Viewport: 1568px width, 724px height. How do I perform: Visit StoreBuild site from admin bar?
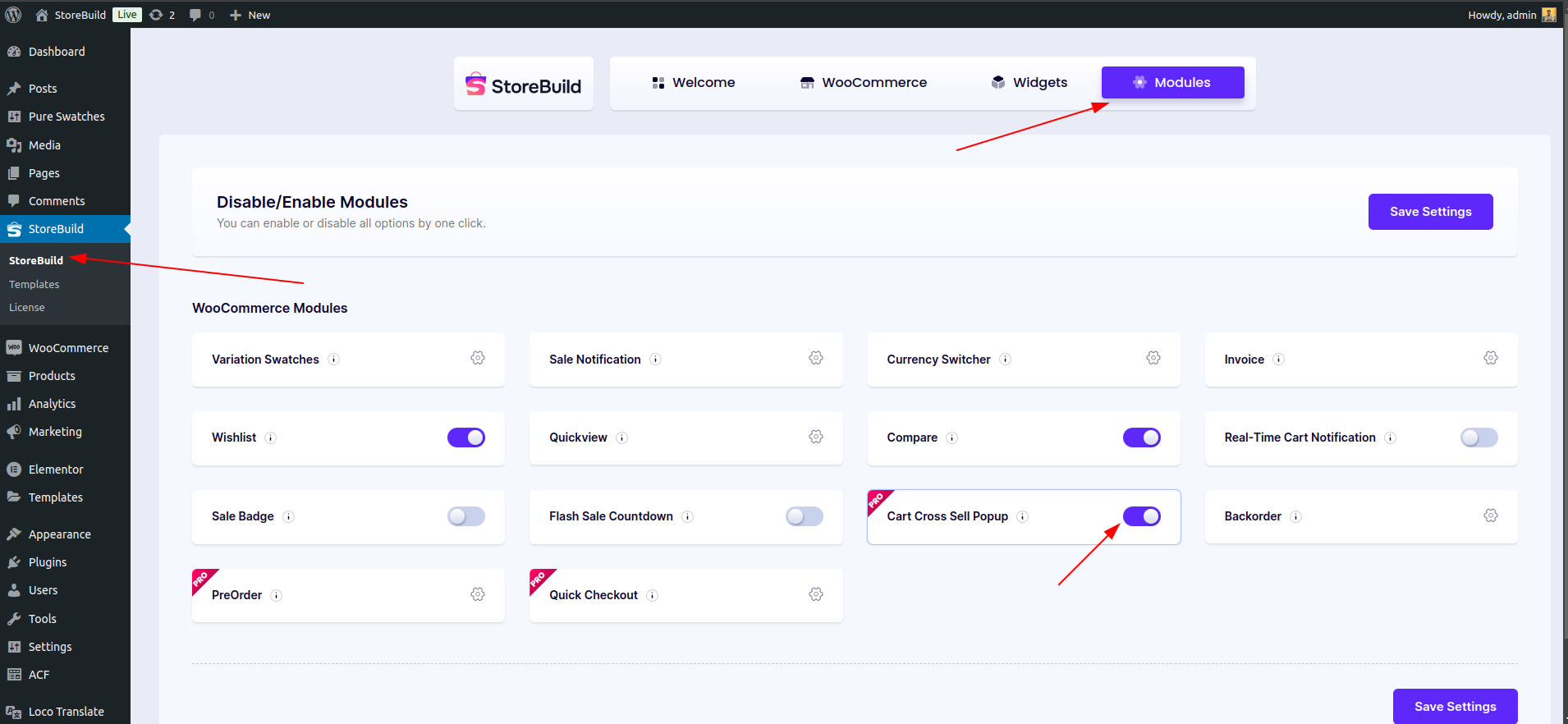[71, 15]
